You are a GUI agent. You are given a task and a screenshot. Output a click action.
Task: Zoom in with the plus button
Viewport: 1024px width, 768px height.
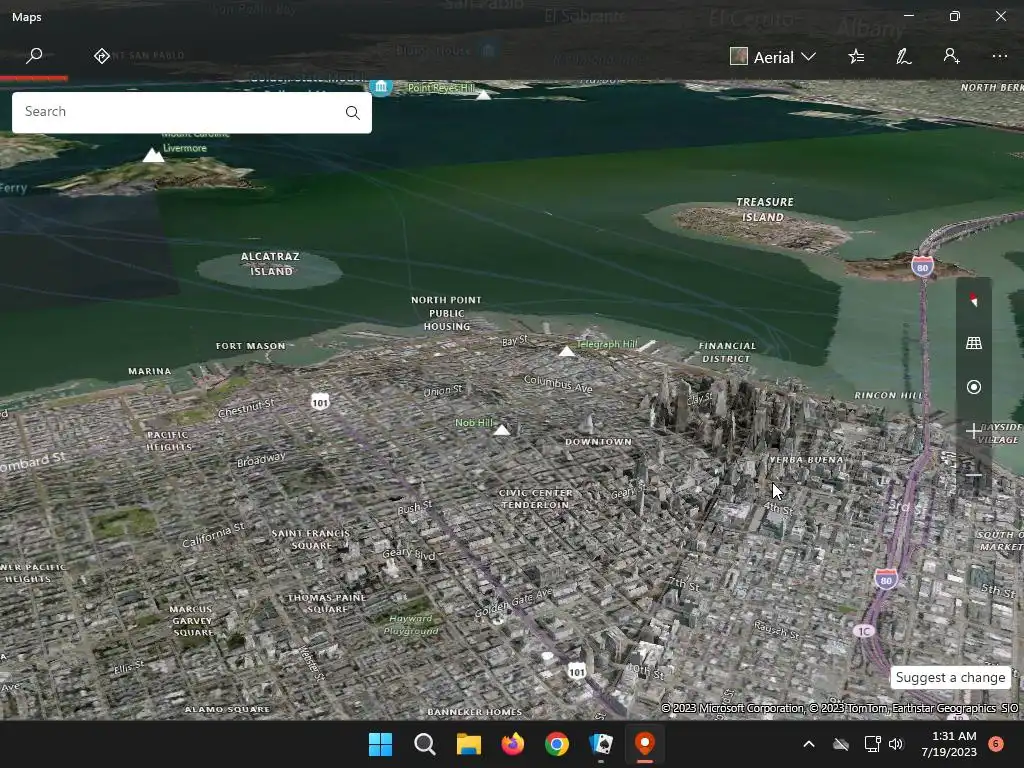click(x=974, y=431)
